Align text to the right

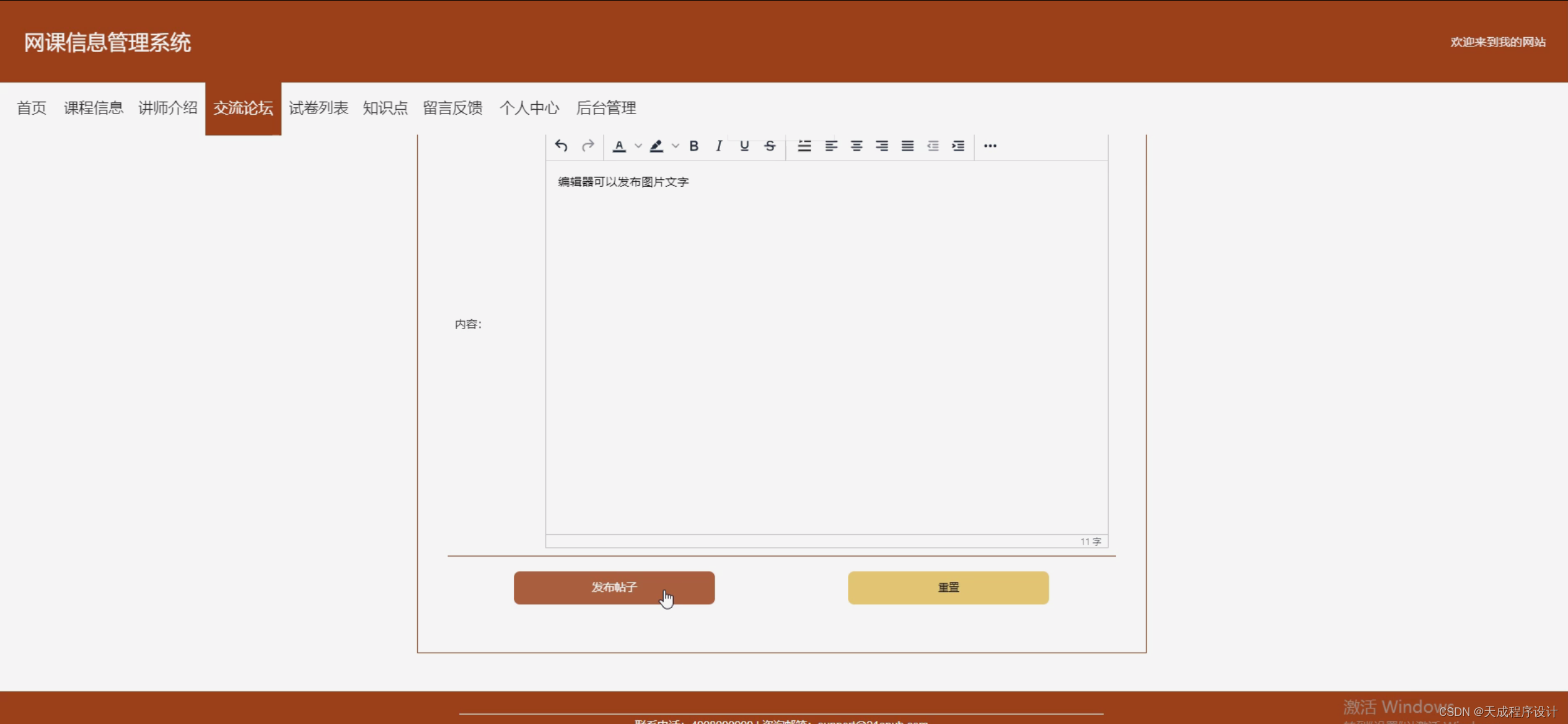(x=882, y=146)
